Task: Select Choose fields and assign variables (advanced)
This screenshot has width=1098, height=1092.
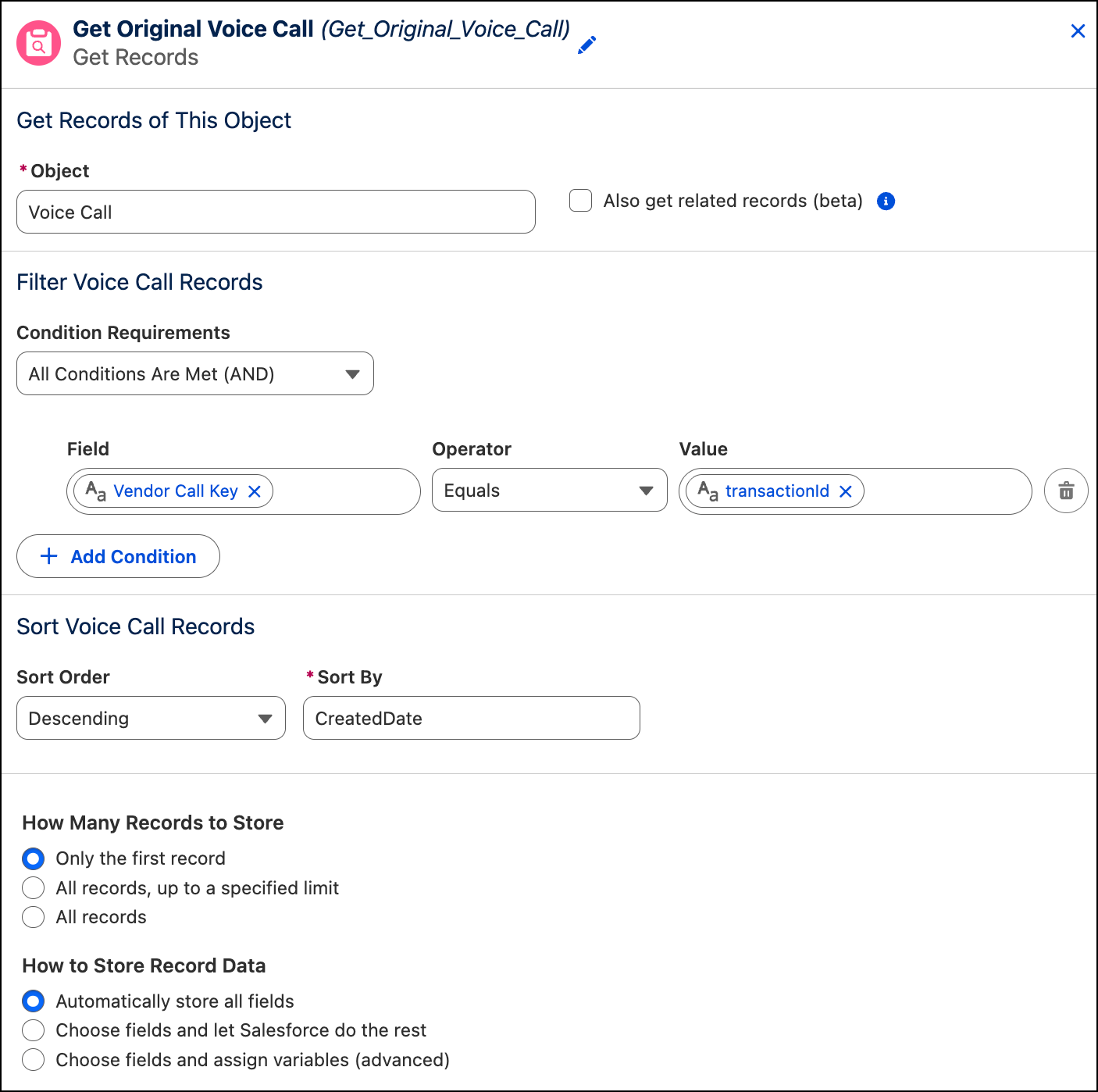Action: [34, 1060]
